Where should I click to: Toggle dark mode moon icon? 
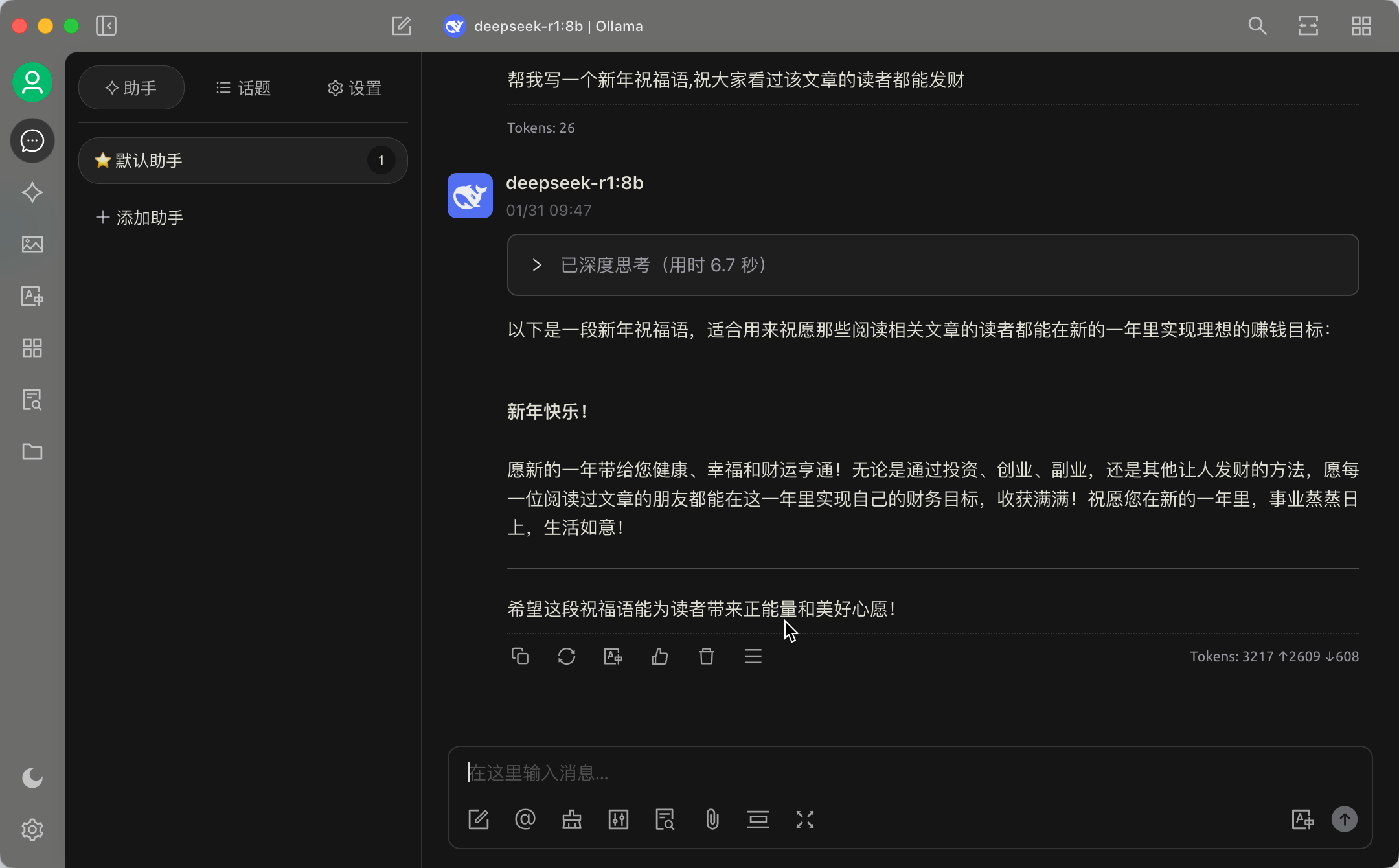point(32,778)
